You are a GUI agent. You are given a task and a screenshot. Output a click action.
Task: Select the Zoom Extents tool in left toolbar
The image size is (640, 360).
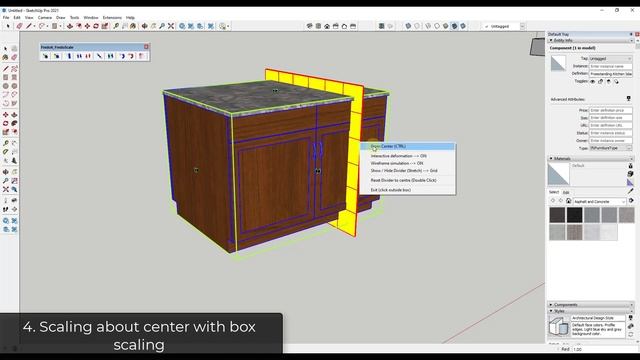pyautogui.click(x=5, y=189)
